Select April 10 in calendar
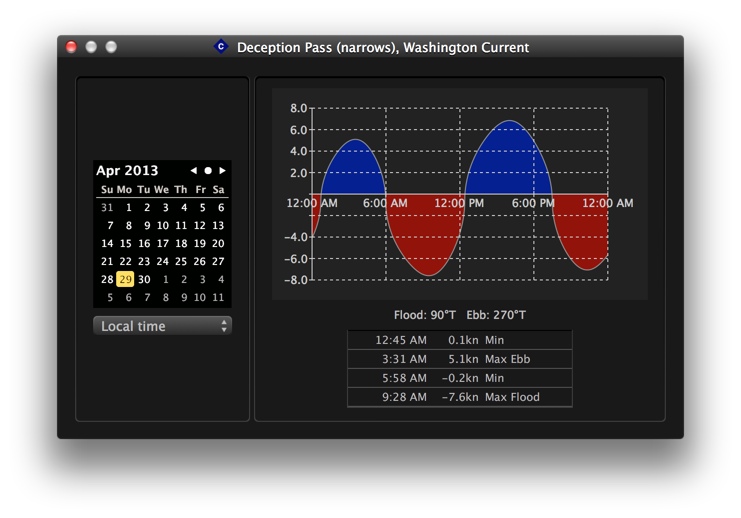 (x=163, y=225)
